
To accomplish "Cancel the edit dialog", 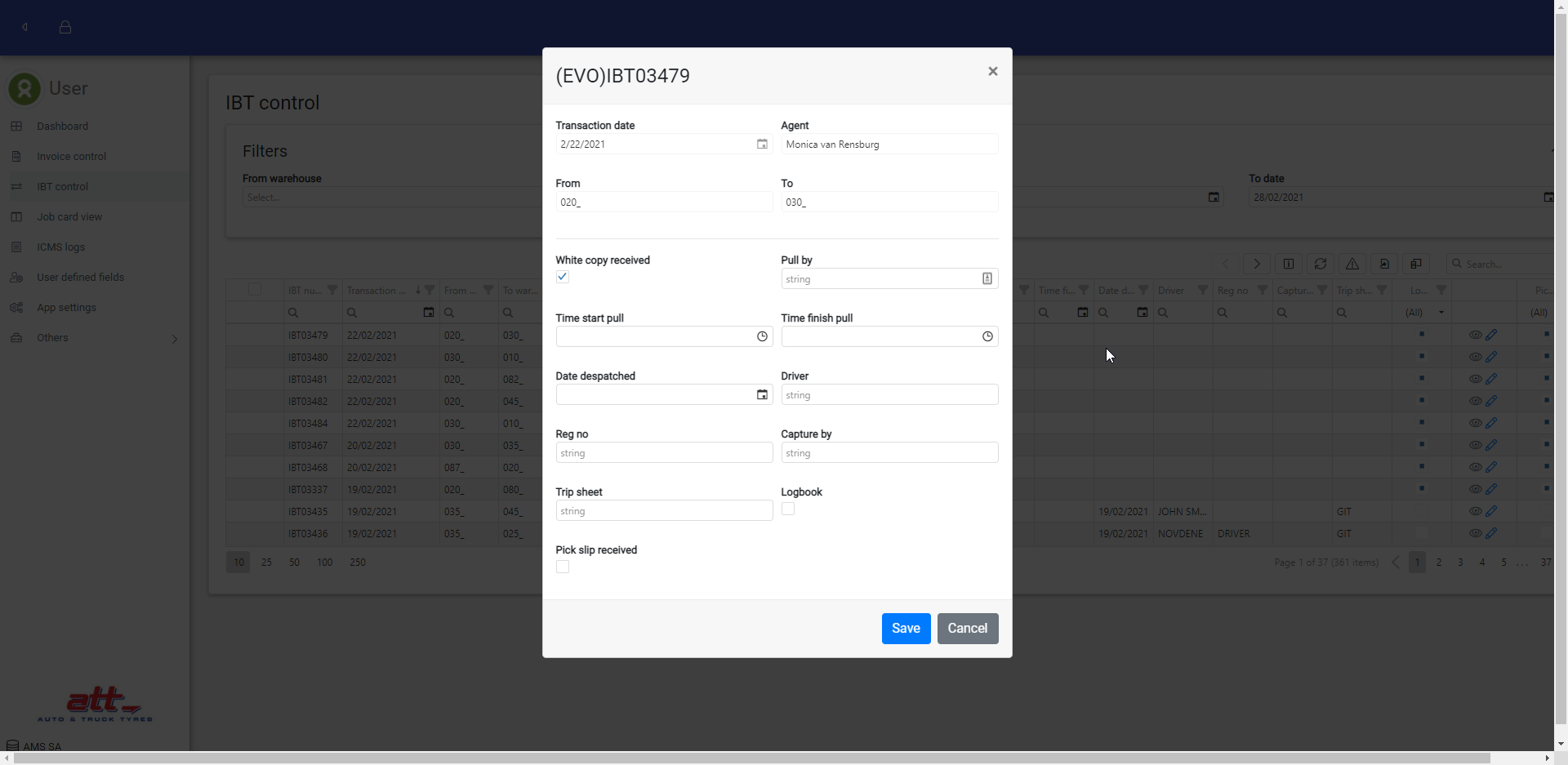I will tap(967, 629).
